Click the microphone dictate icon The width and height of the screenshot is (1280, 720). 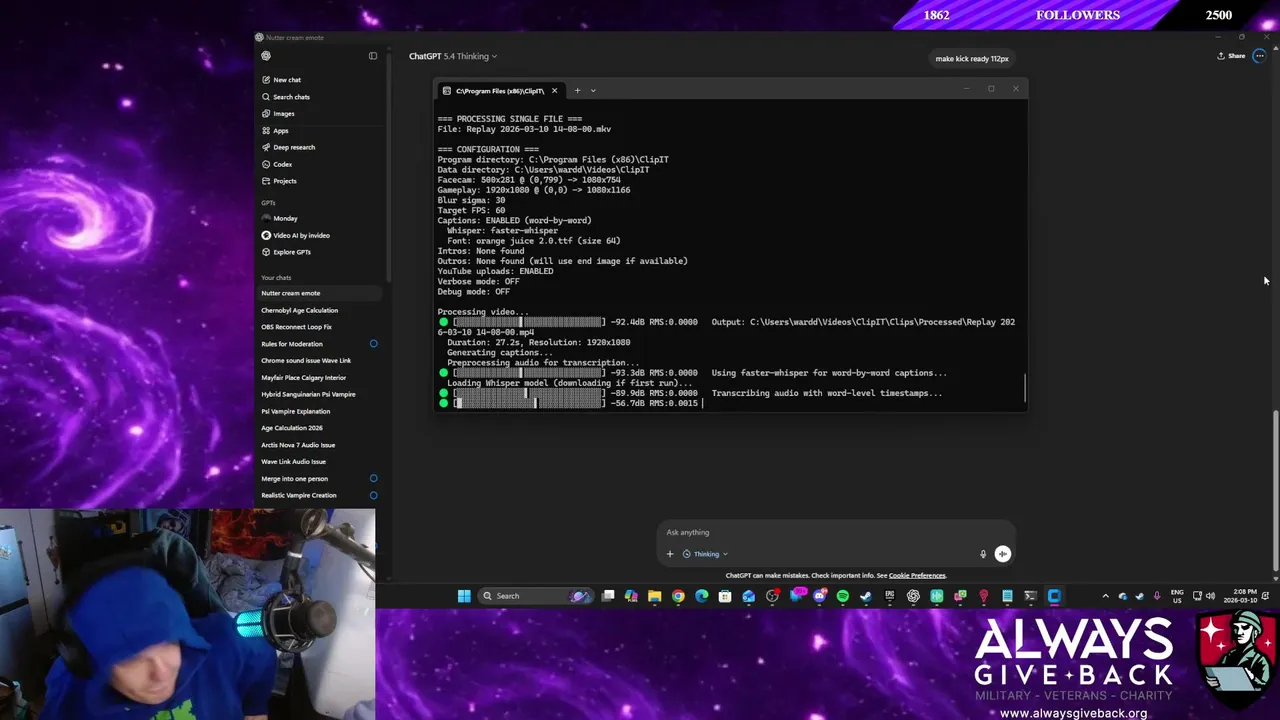[x=983, y=554]
